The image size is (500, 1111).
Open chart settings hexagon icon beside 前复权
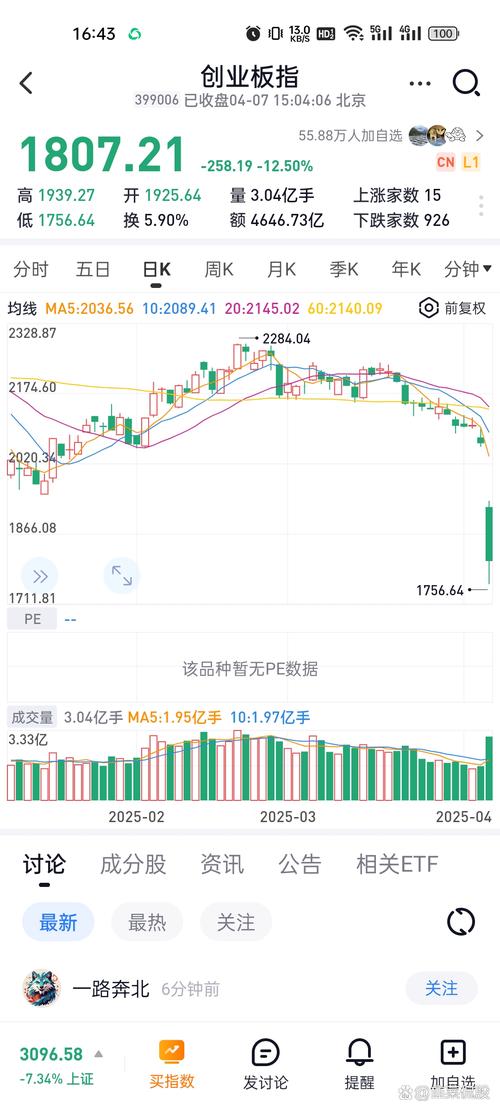point(428,308)
